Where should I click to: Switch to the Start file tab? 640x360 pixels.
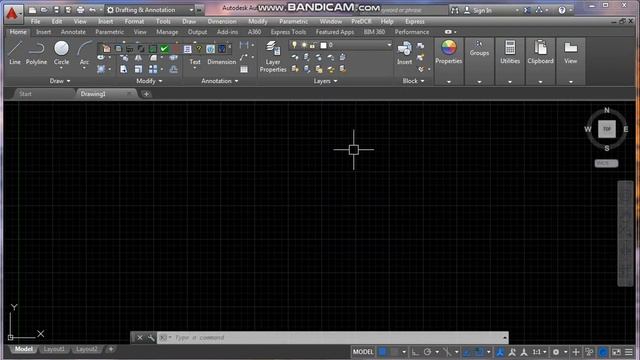(x=25, y=94)
